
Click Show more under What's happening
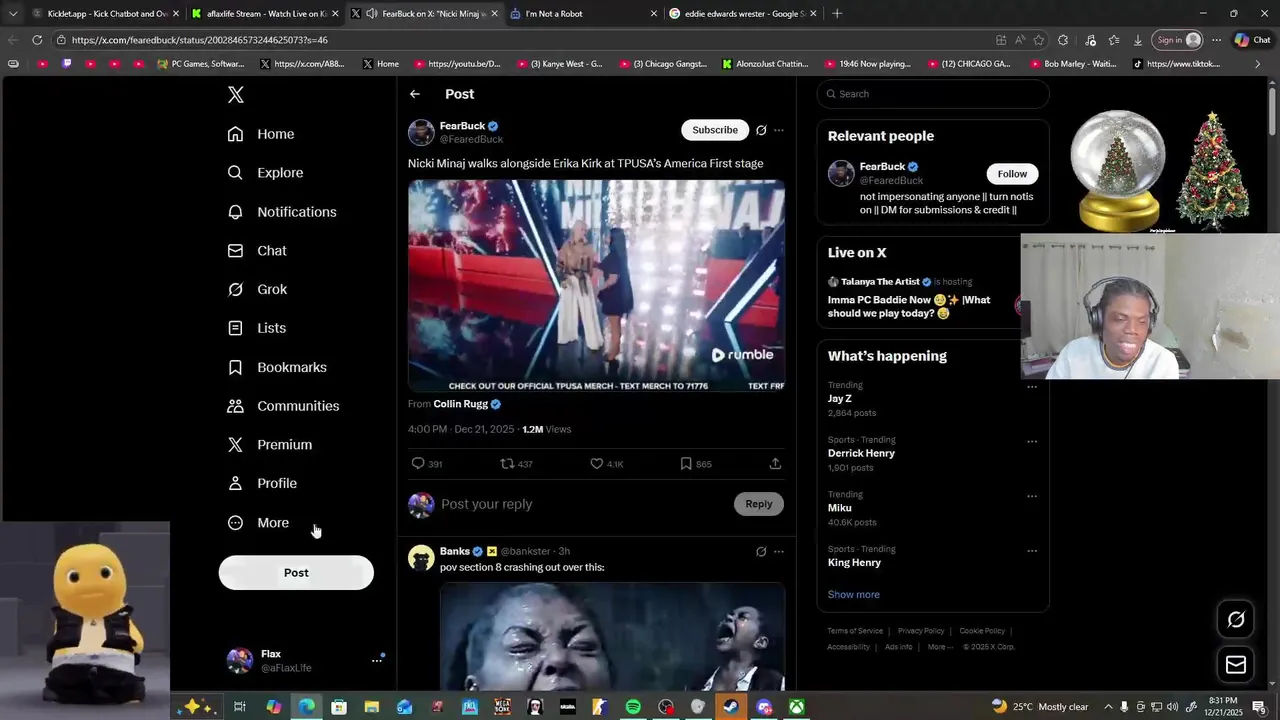pyautogui.click(x=854, y=595)
